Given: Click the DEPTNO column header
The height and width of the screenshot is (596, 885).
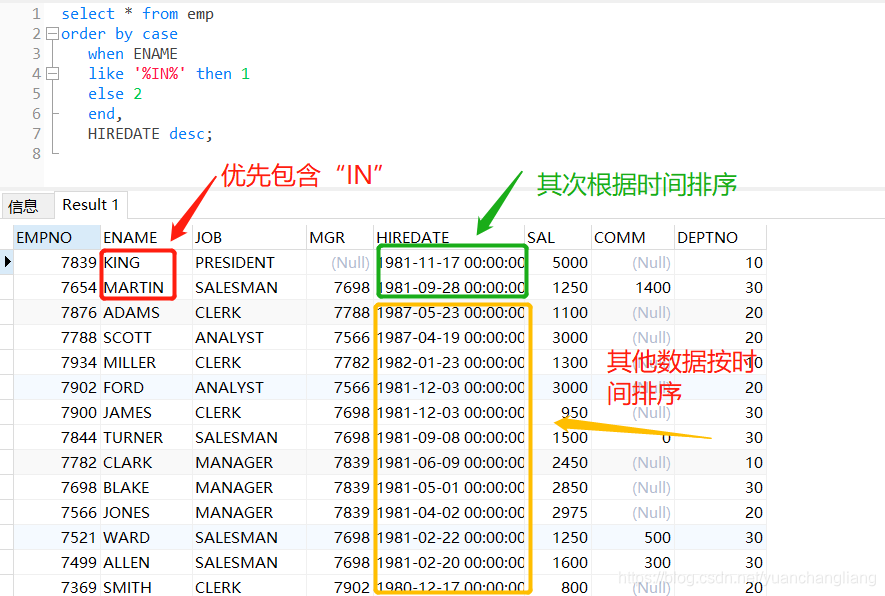Looking at the screenshot, I should (x=720, y=238).
